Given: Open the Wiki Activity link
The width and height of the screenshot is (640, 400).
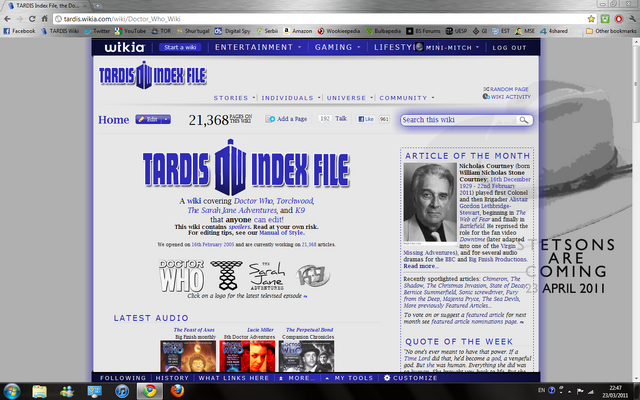Looking at the screenshot, I should [x=507, y=97].
